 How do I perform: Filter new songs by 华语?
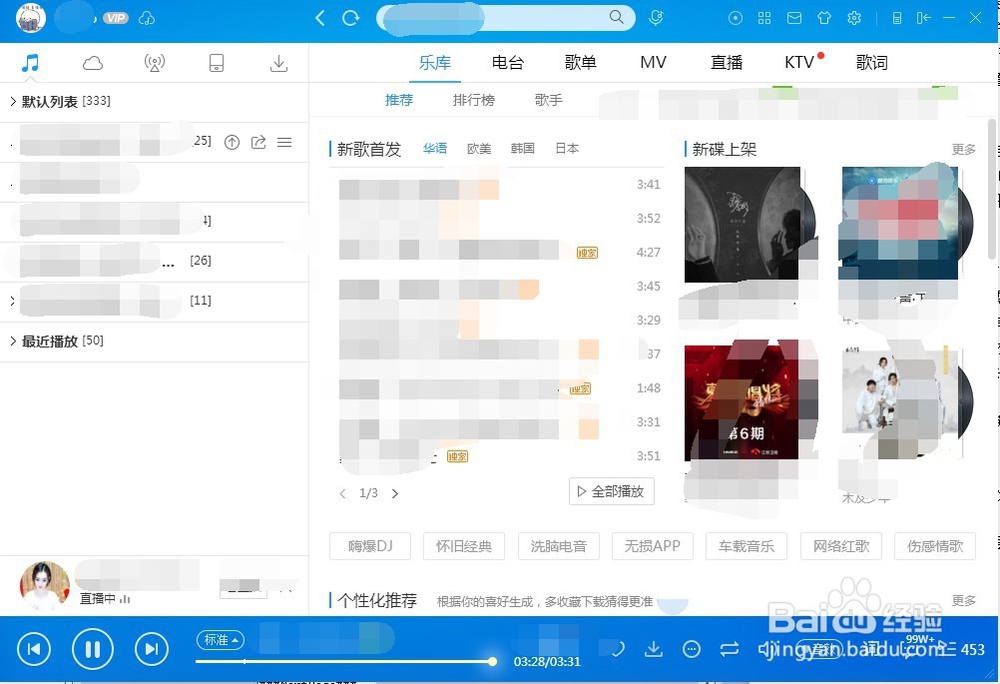pyautogui.click(x=435, y=149)
